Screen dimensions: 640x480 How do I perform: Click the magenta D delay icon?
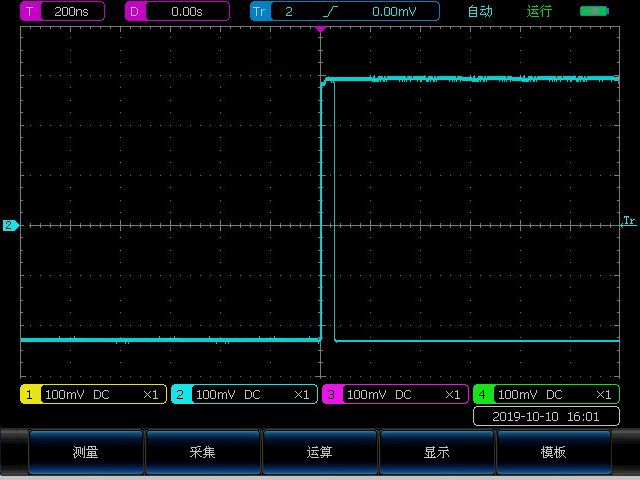tap(136, 12)
